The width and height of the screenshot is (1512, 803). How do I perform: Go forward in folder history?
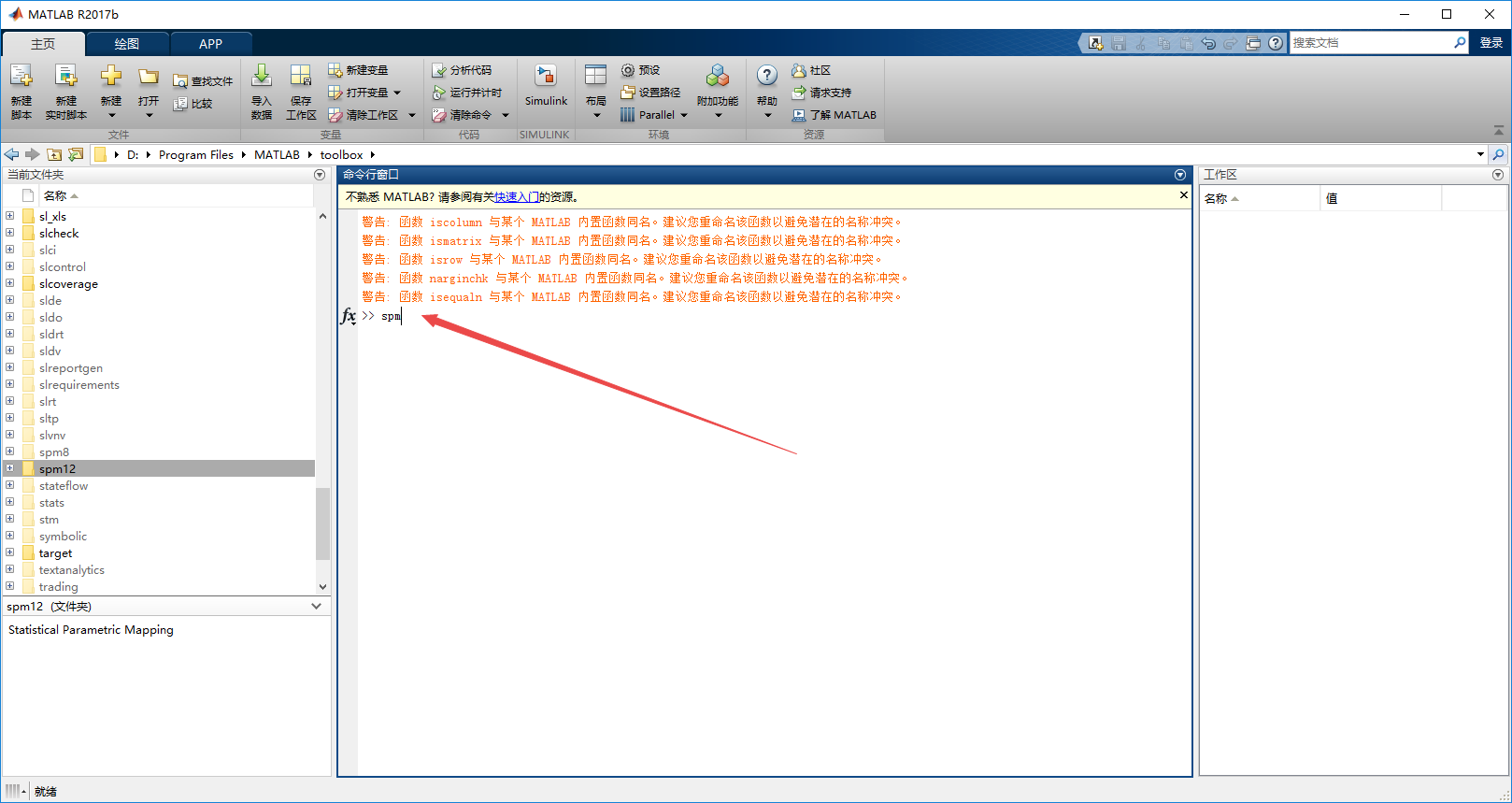pos(33,154)
